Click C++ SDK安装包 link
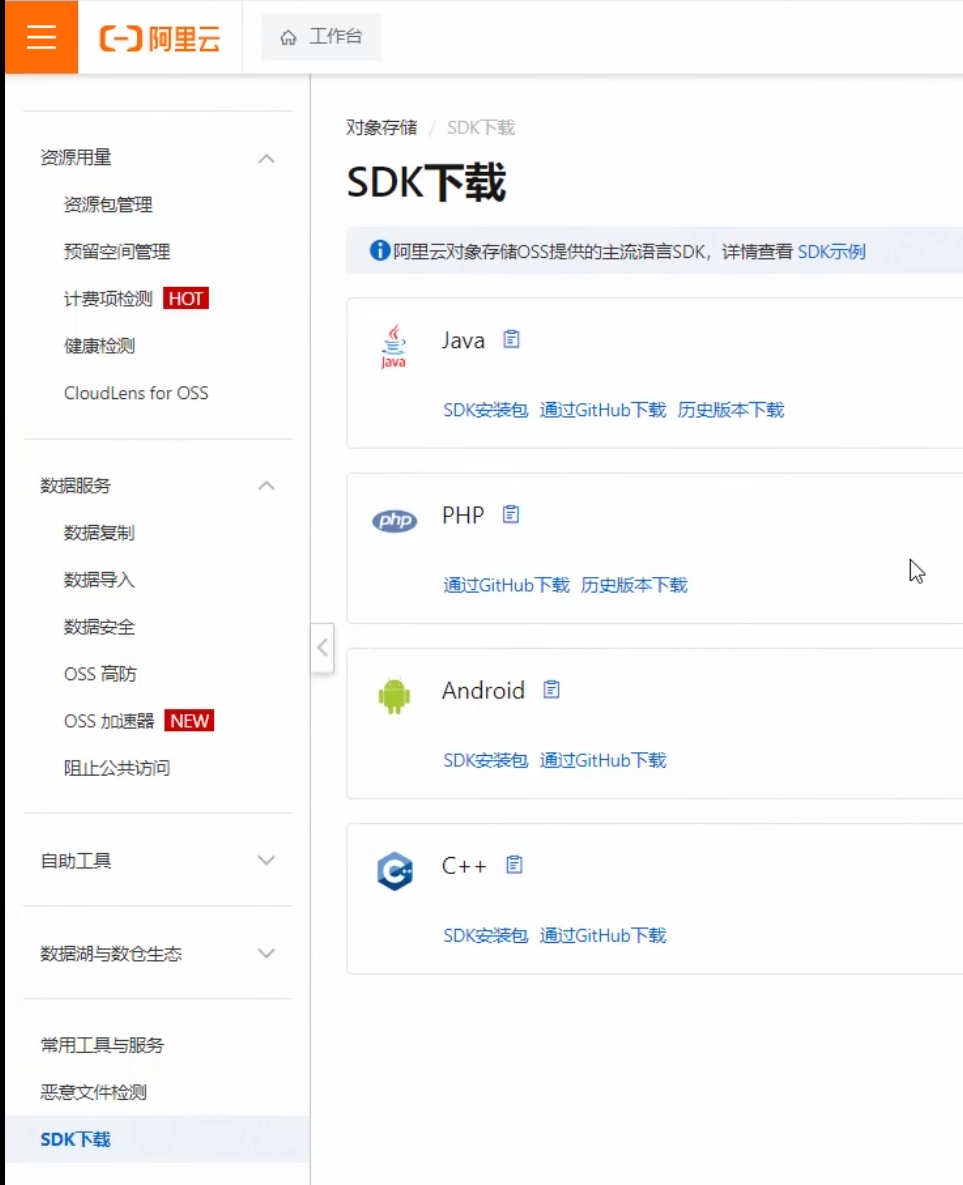The image size is (963, 1185). pyautogui.click(x=486, y=936)
